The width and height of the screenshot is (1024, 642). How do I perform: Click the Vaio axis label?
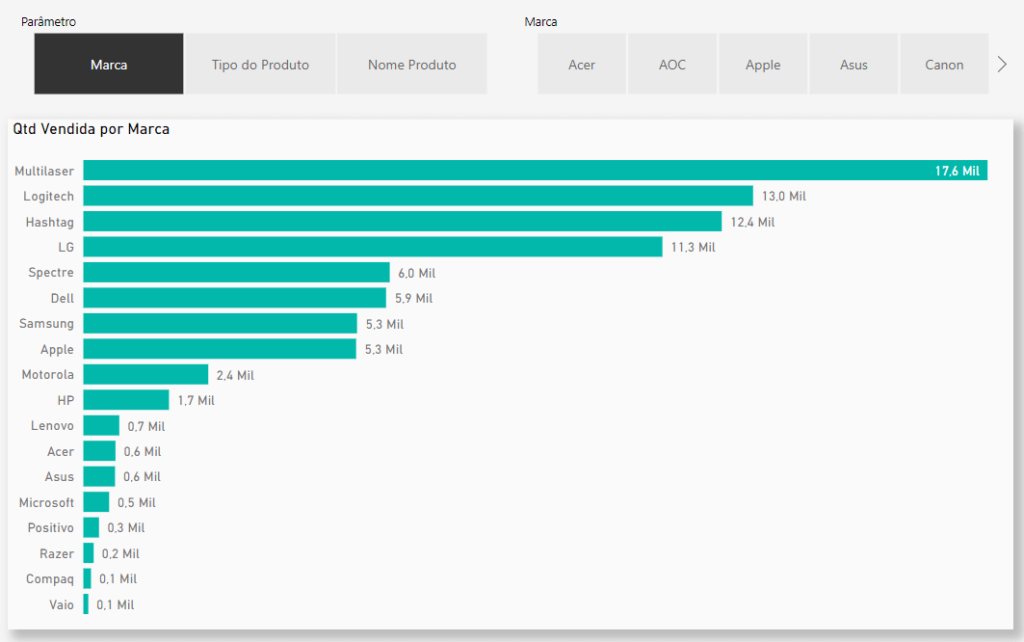click(61, 605)
